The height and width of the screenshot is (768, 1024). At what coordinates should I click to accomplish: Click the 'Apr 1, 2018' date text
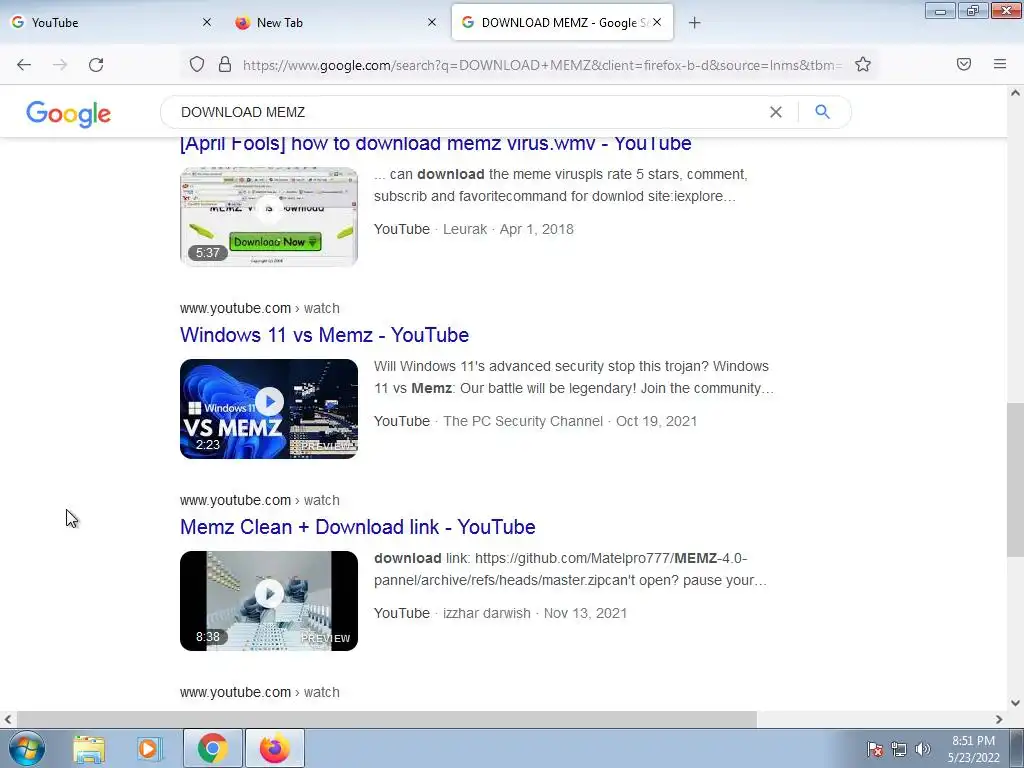click(x=537, y=229)
